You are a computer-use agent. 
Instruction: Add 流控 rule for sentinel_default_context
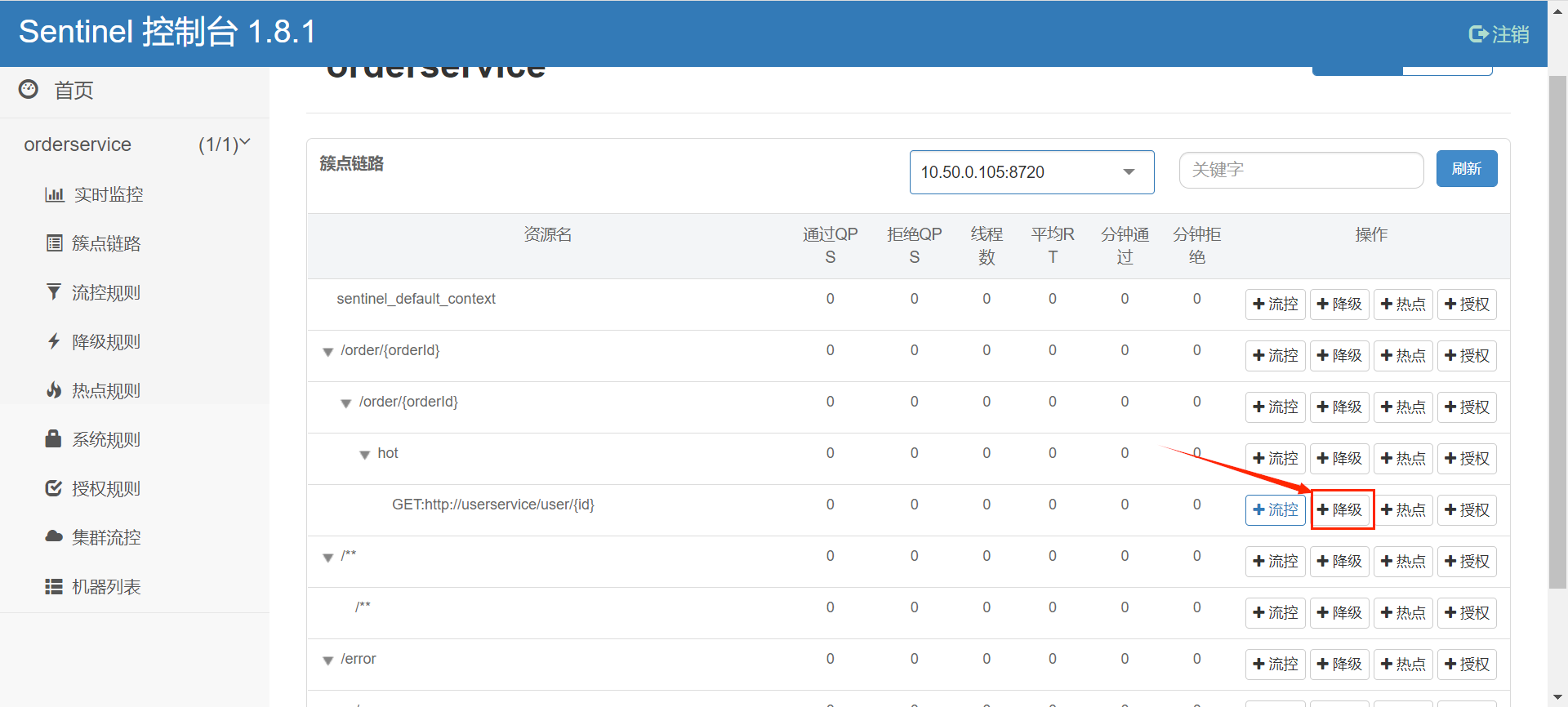[1275, 304]
